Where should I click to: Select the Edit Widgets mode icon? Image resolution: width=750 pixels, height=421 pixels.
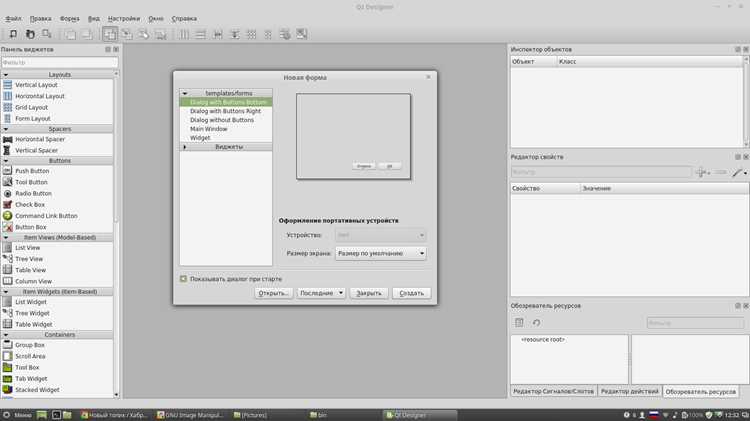[x=110, y=34]
